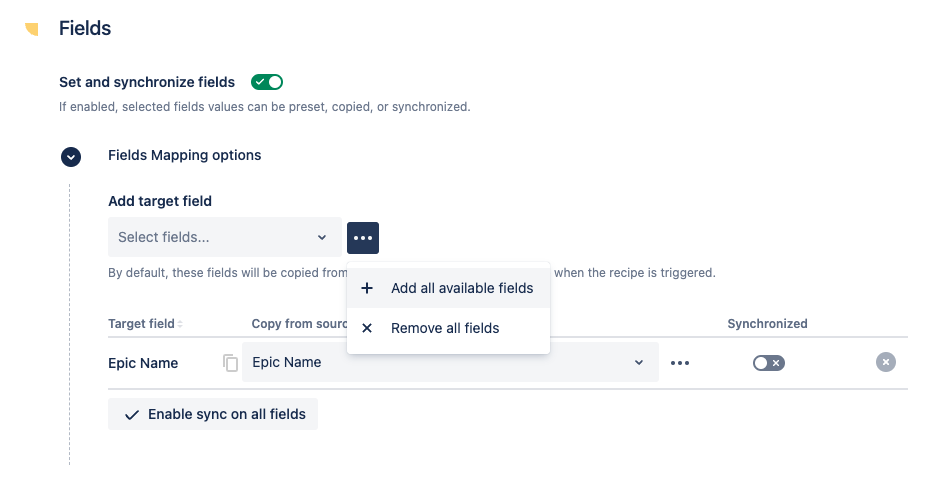Remove the Epic Name field row
The image size is (952, 496).
tap(885, 362)
